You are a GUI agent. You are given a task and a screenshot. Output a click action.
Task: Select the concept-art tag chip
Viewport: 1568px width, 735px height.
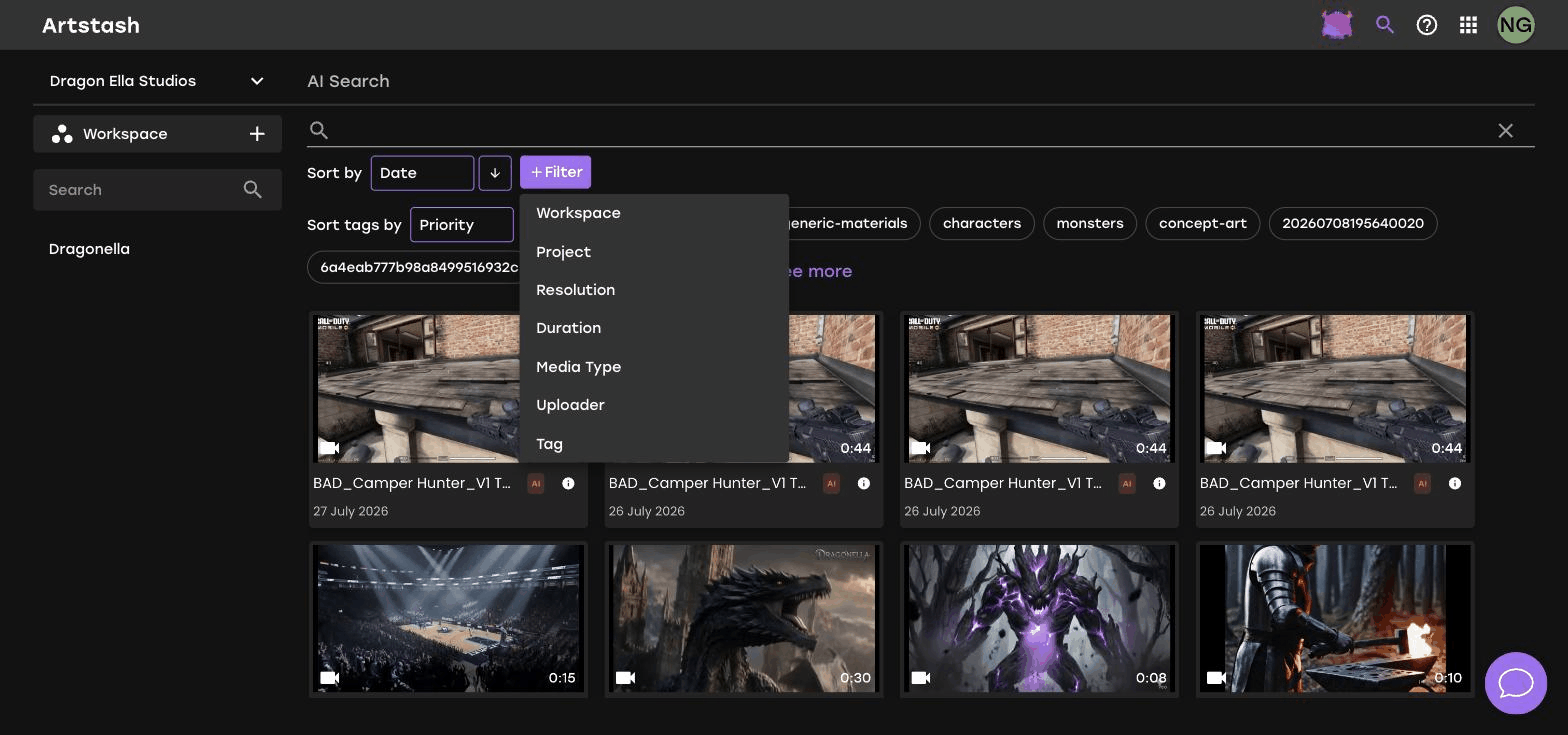pos(1203,223)
